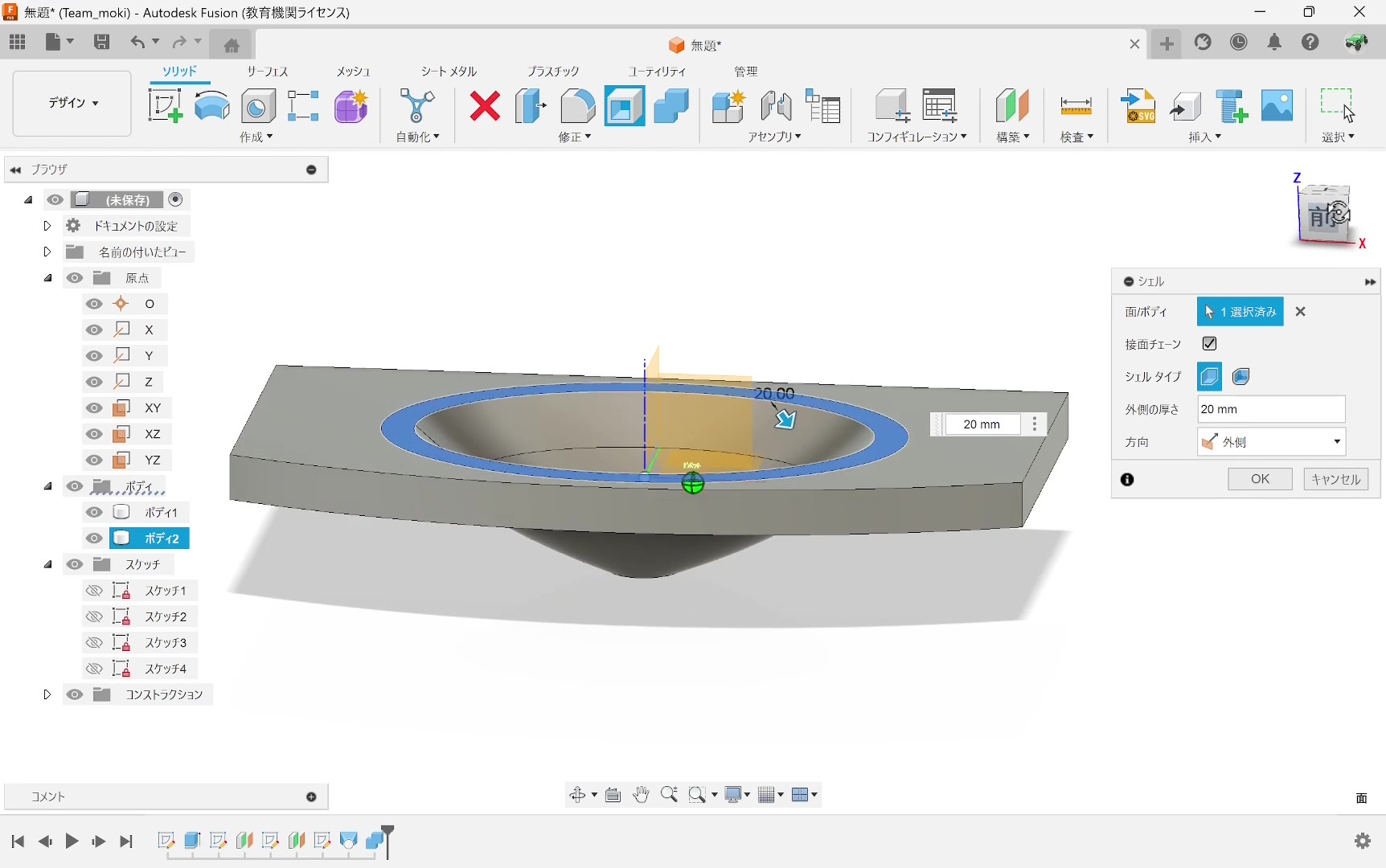Hide the origin point O
This screenshot has width=1386, height=868.
94,304
